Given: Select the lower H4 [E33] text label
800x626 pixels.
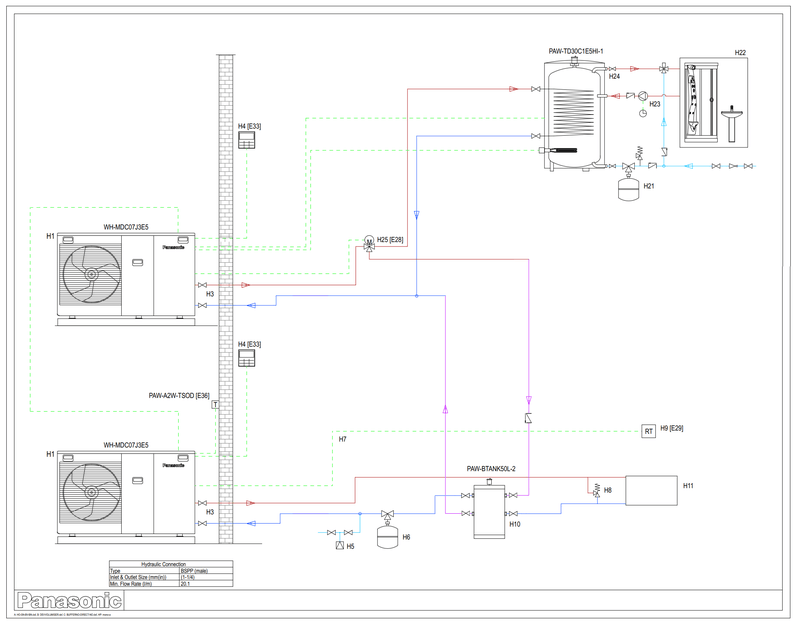Looking at the screenshot, I should 249,344.
